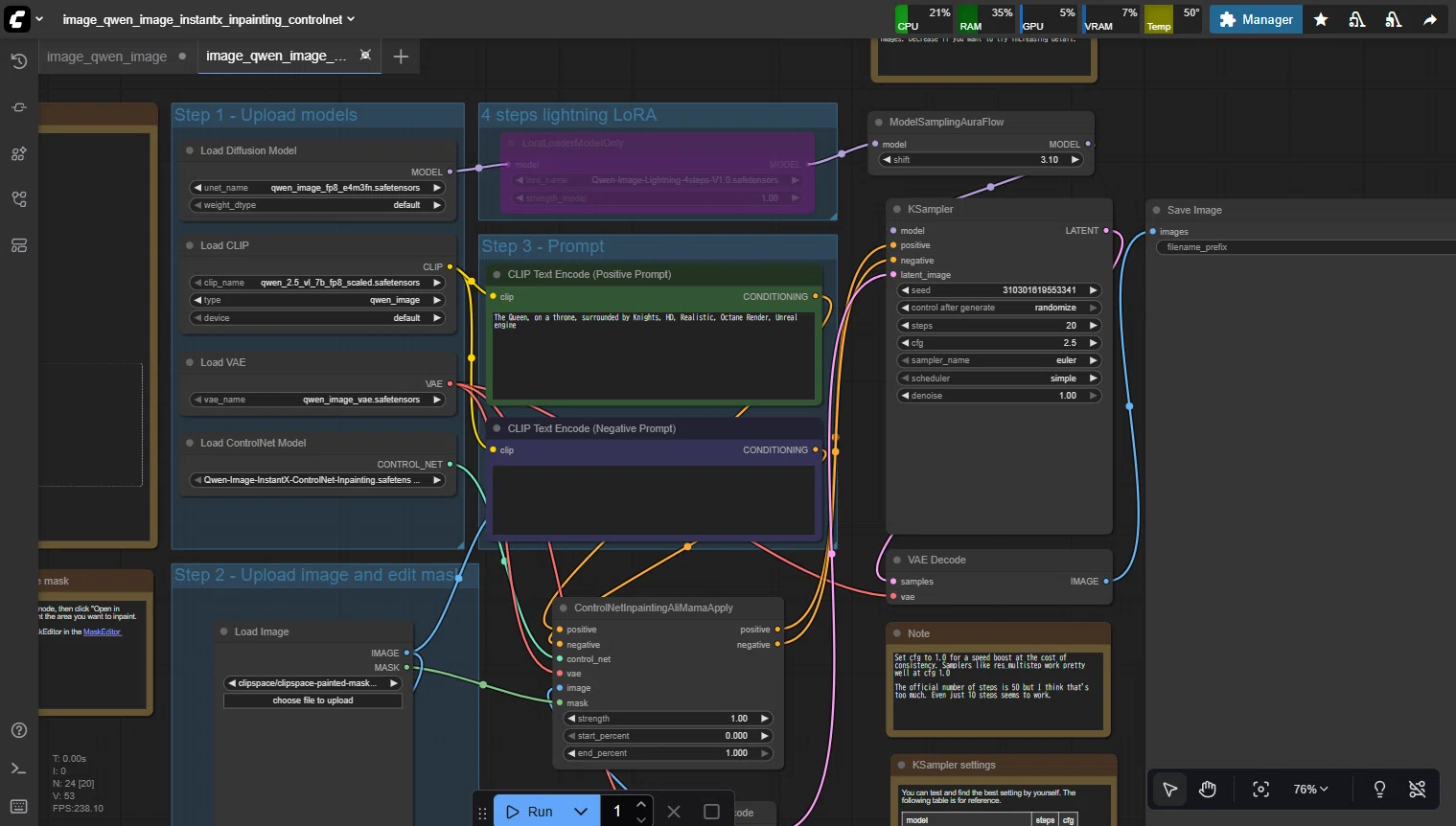Click the star icon beside Manager
1456x826 pixels.
[x=1321, y=19]
